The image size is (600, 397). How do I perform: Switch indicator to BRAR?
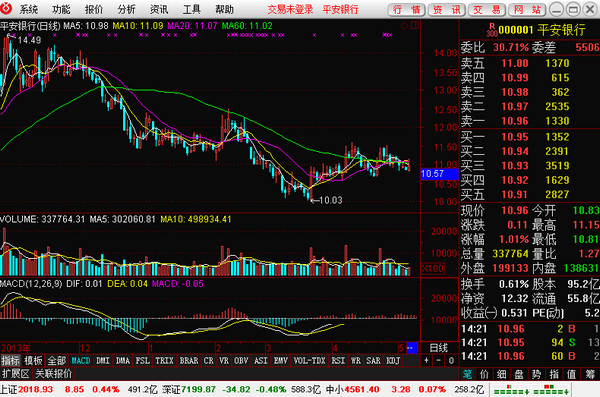coord(189,361)
